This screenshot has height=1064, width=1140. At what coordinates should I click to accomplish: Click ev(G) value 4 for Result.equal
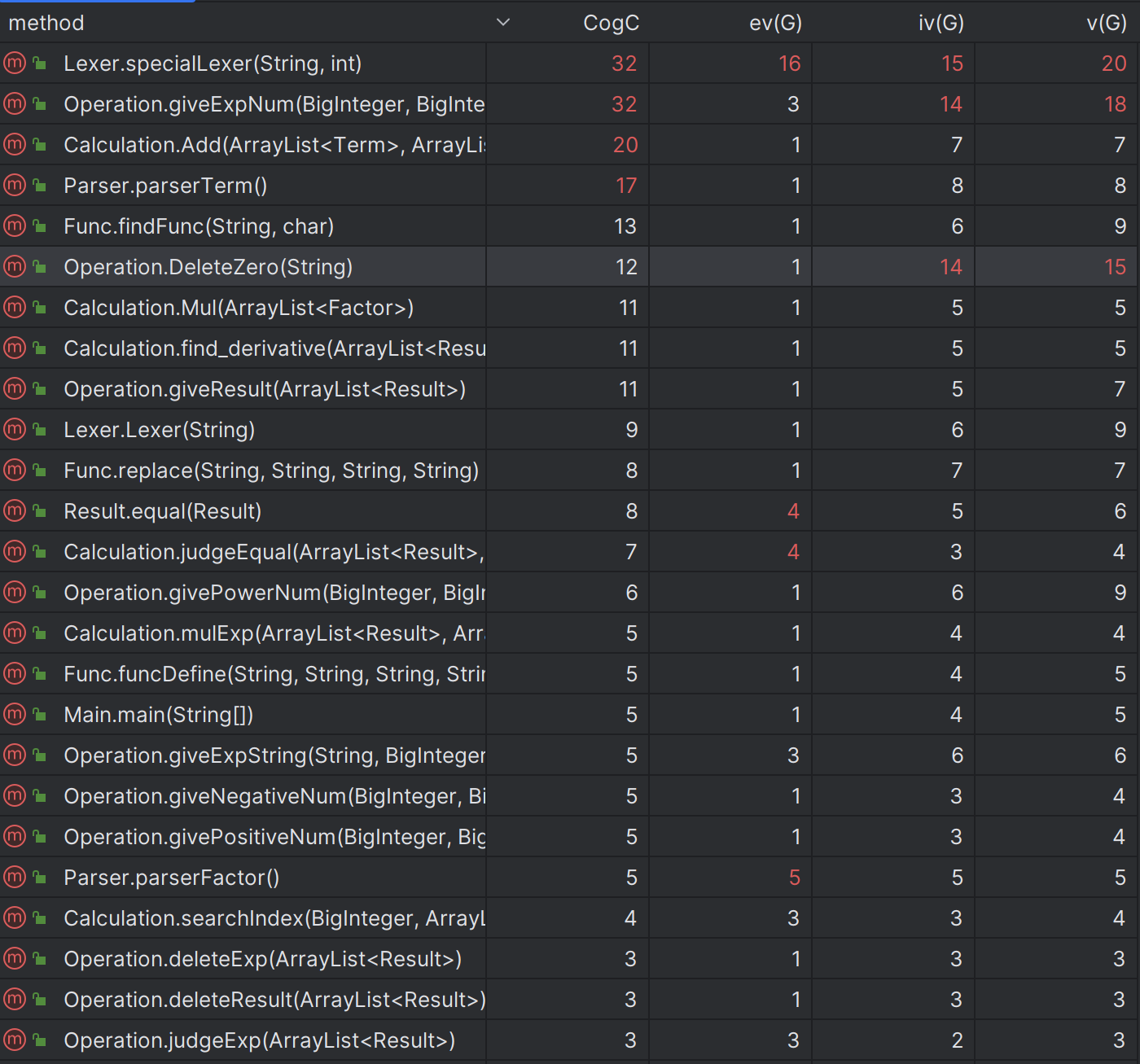tap(794, 511)
